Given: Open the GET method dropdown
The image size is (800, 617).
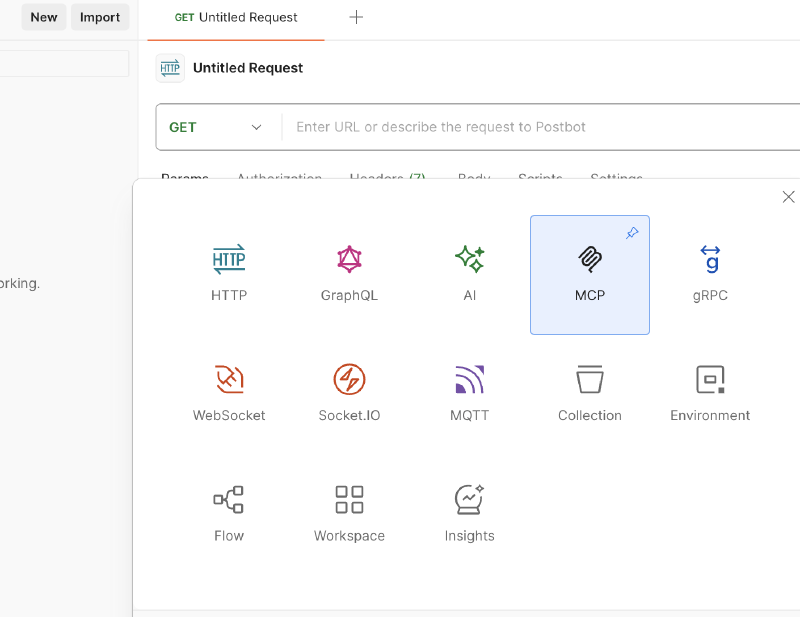Looking at the screenshot, I should pos(217,127).
